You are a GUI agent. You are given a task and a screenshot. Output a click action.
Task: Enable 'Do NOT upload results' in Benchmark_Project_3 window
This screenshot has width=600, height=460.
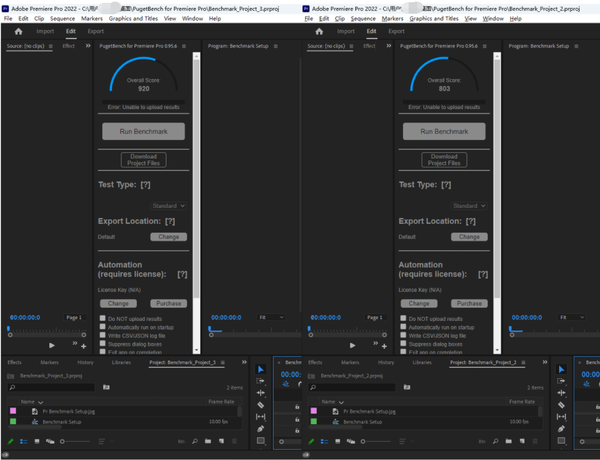[x=103, y=318]
